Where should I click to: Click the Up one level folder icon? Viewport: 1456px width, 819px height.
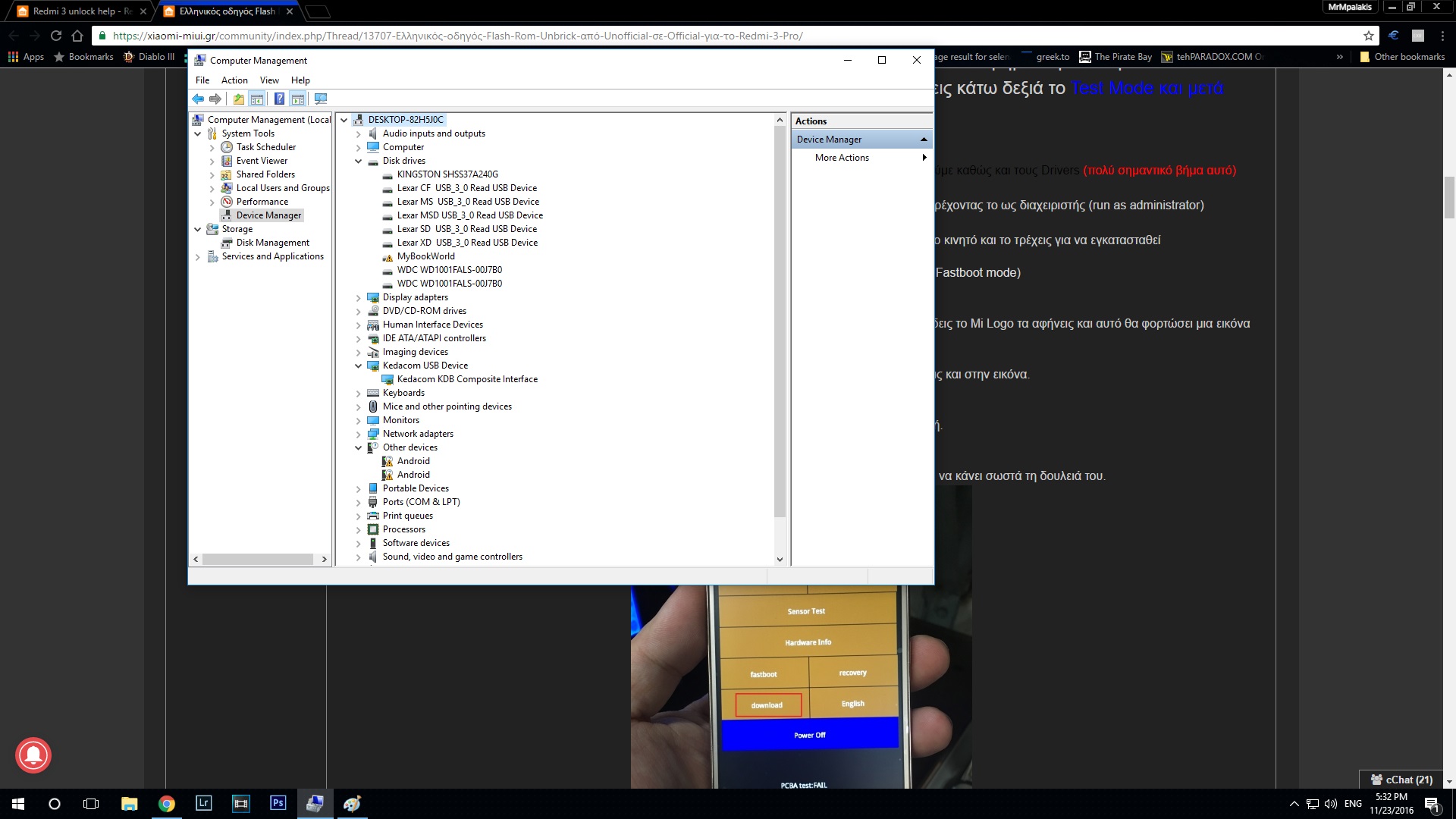tap(239, 99)
